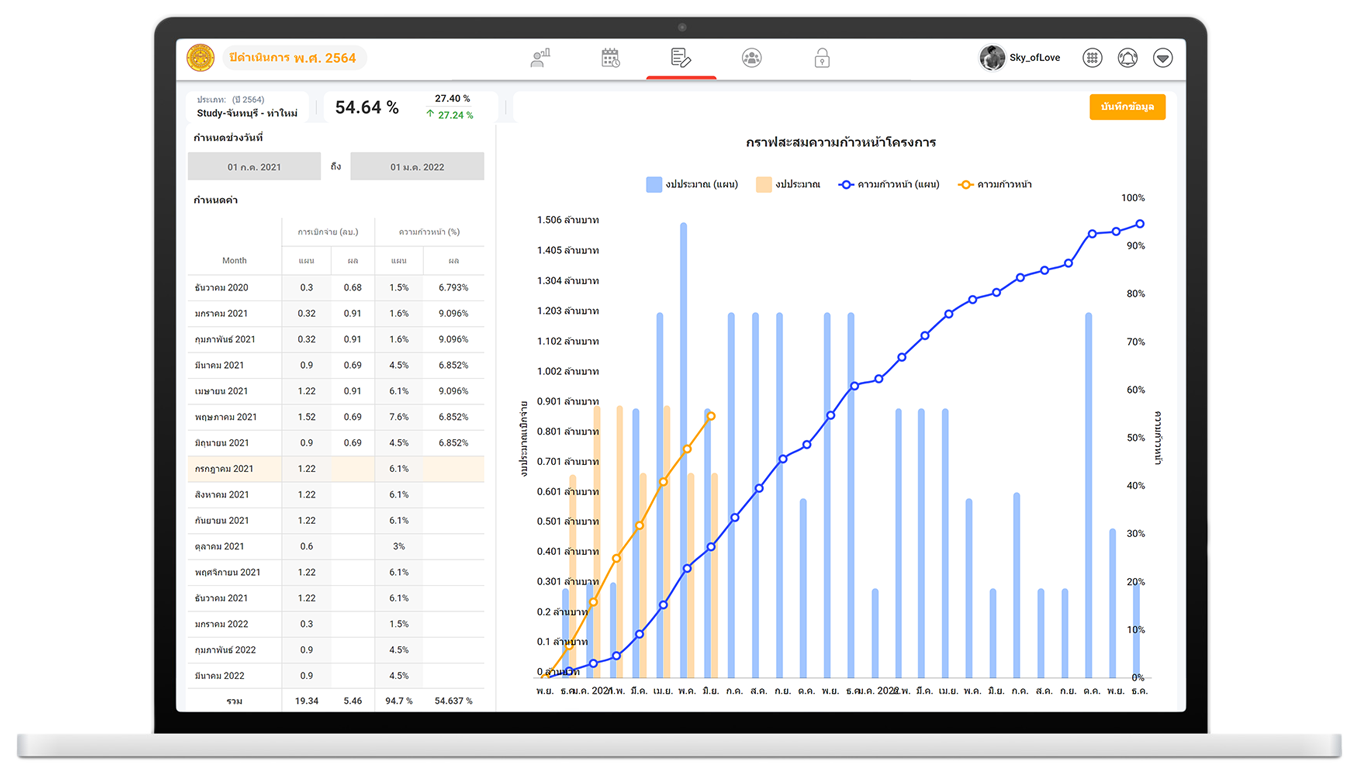Viewport: 1366px width, 777px height.
Task: Open the calendar schedule icon tab
Action: [610, 58]
